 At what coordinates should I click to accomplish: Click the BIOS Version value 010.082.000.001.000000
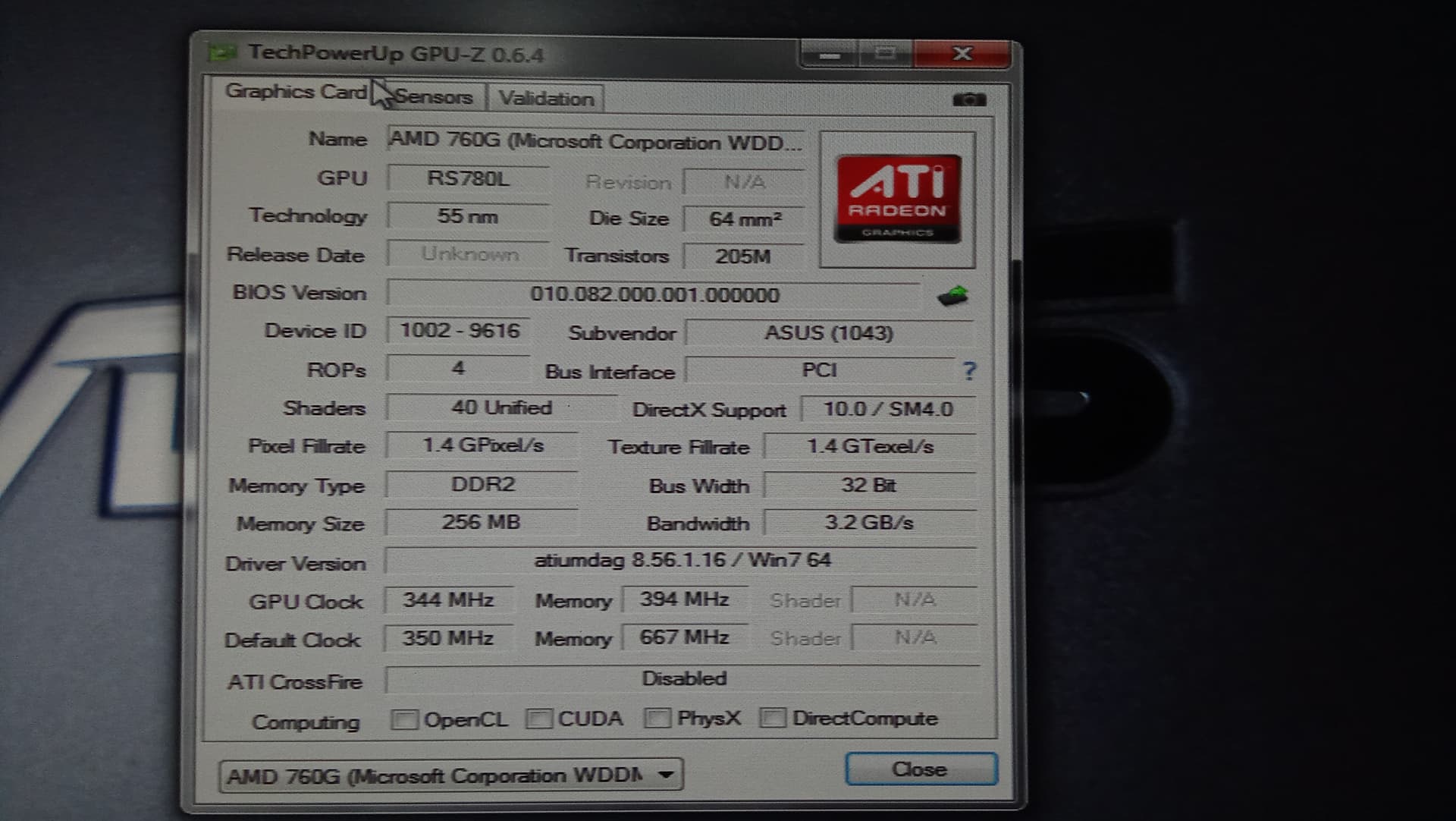654,294
